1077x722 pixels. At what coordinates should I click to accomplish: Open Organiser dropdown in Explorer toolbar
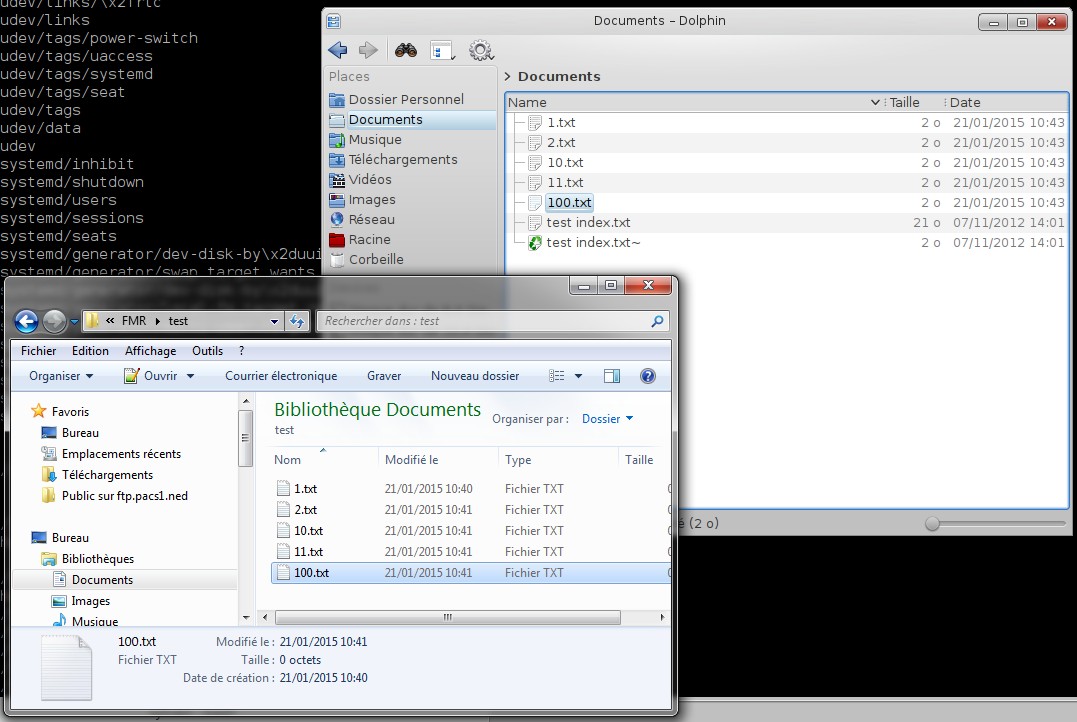pyautogui.click(x=61, y=376)
